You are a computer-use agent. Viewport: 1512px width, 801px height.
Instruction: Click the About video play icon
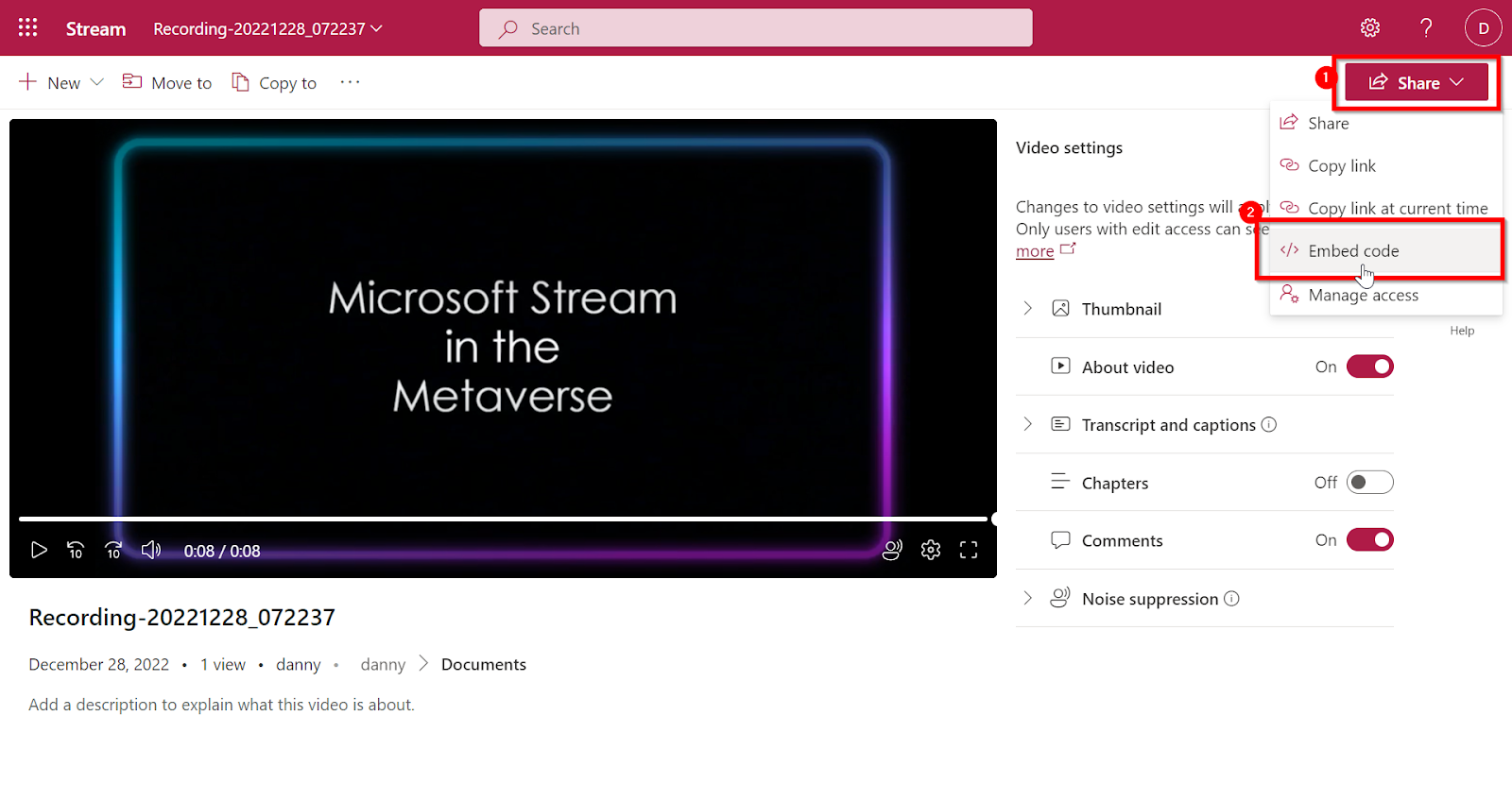point(1060,366)
